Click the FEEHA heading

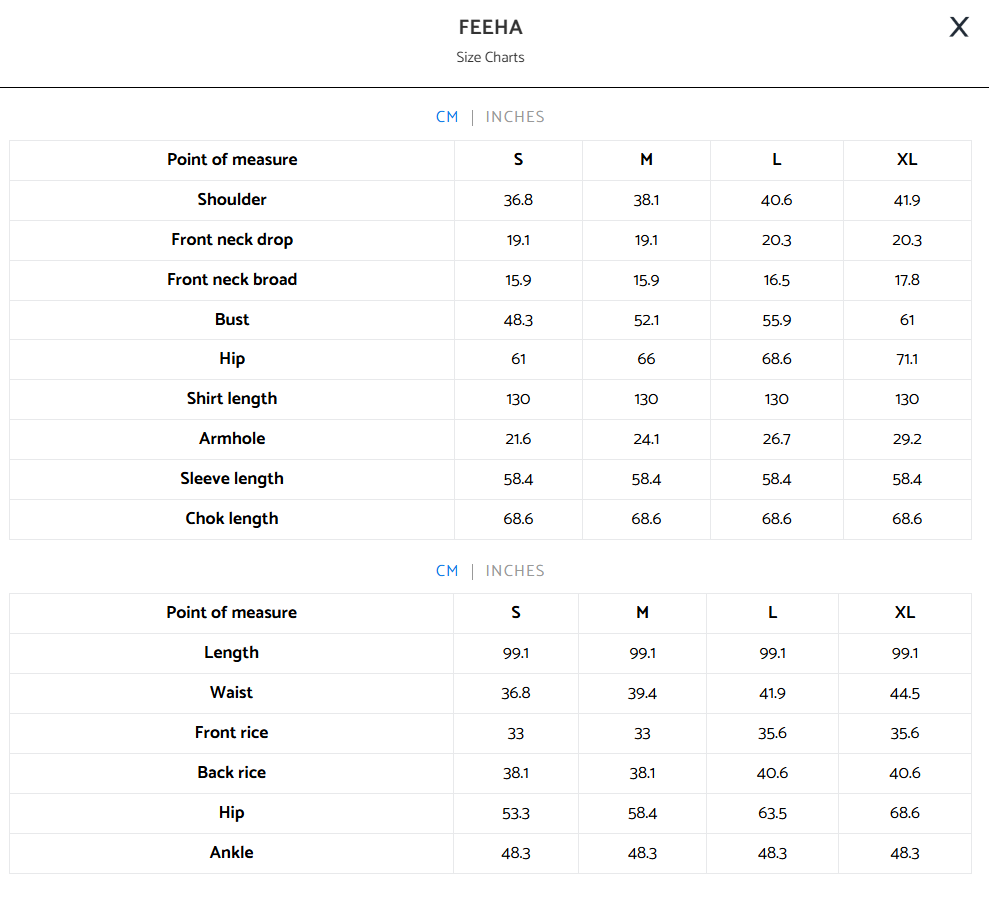click(x=490, y=28)
